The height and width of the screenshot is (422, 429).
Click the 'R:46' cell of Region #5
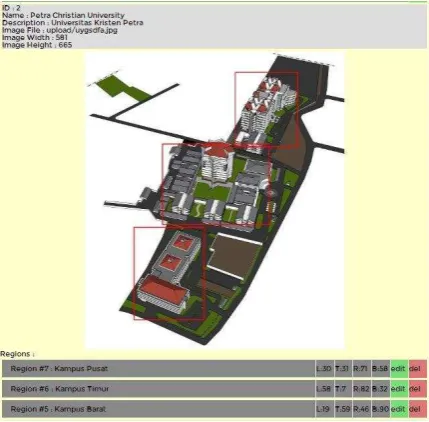pos(362,409)
